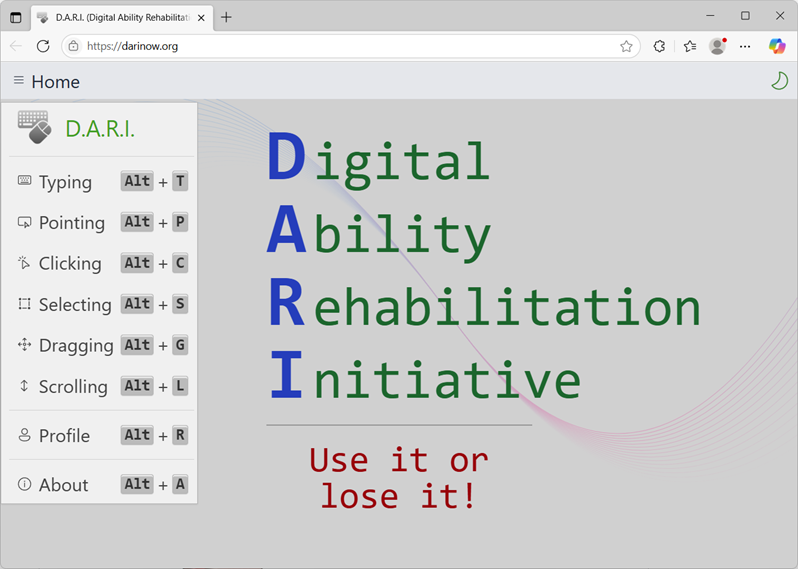Open the Scrolling exercise
The image size is (798, 569).
[102, 386]
